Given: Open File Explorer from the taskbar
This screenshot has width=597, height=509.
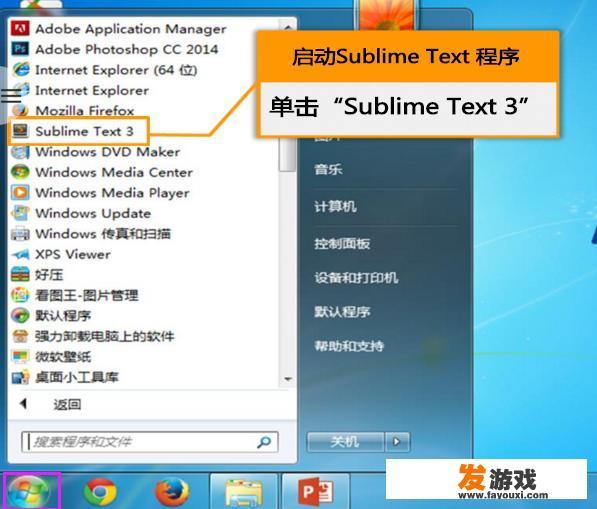Looking at the screenshot, I should [x=244, y=491].
